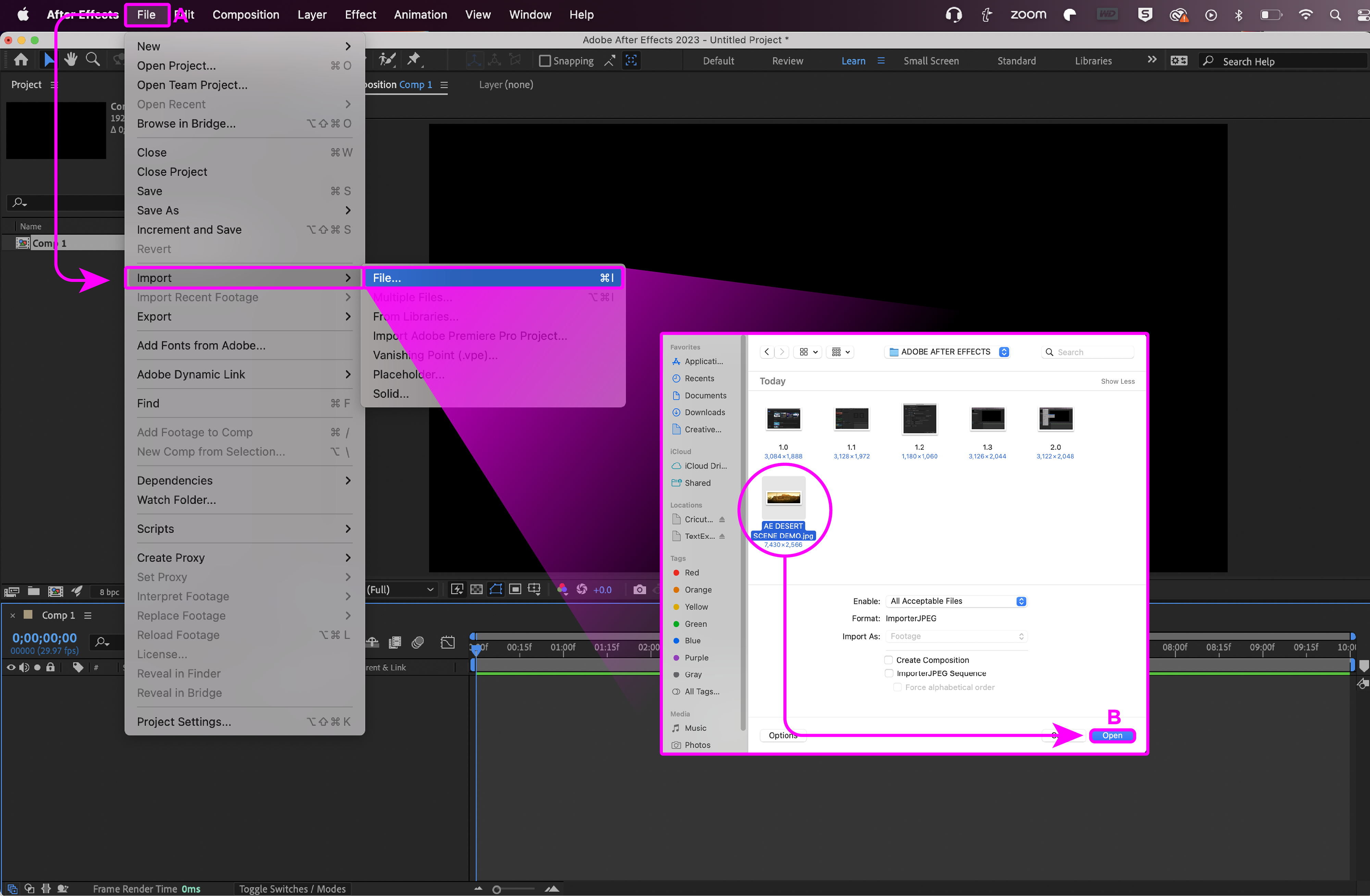The image size is (1370, 896).
Task: Toggle transparency grid in viewer
Action: click(x=476, y=589)
